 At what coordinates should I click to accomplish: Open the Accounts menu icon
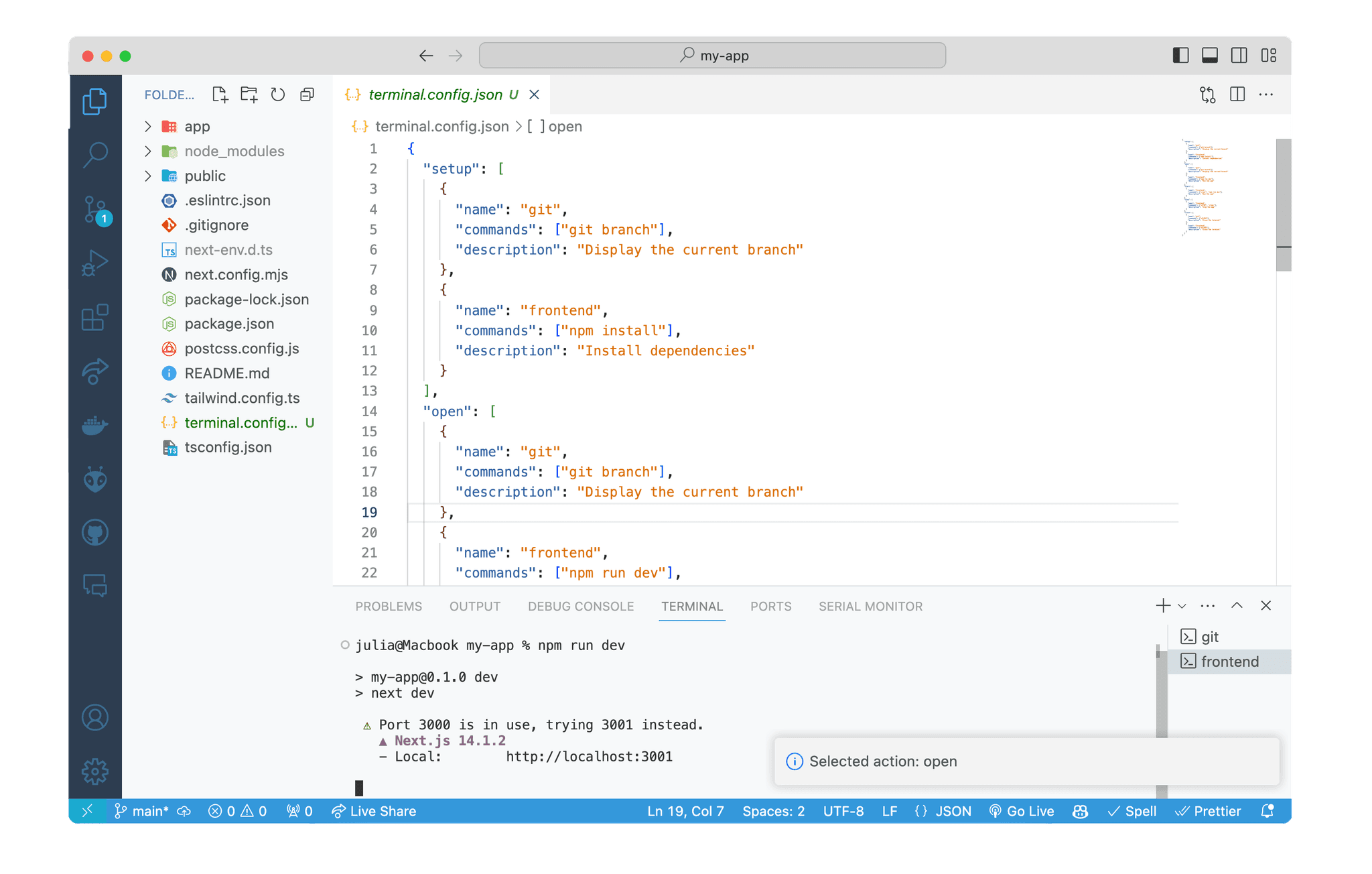95,718
